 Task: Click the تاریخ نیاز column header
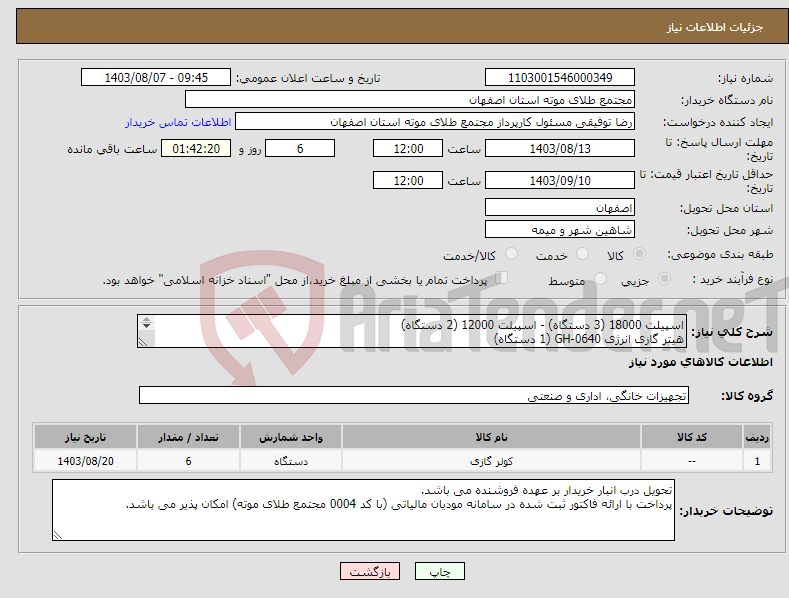(x=85, y=437)
